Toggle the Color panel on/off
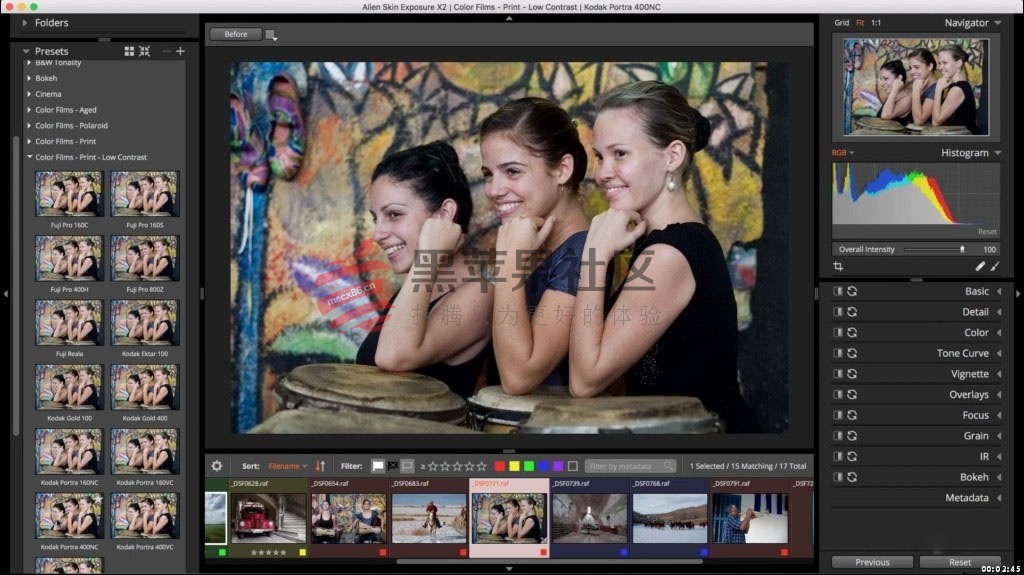This screenshot has width=1024, height=575. (x=838, y=333)
